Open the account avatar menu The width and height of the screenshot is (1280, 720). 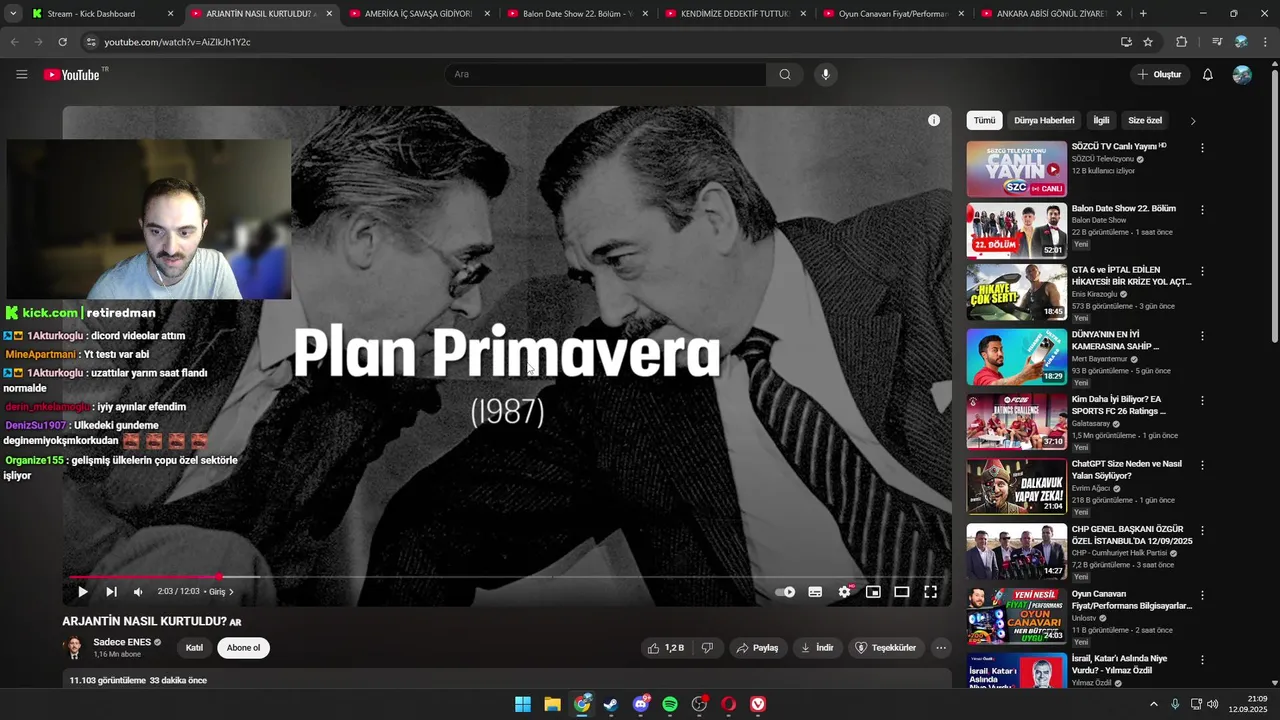click(x=1242, y=75)
